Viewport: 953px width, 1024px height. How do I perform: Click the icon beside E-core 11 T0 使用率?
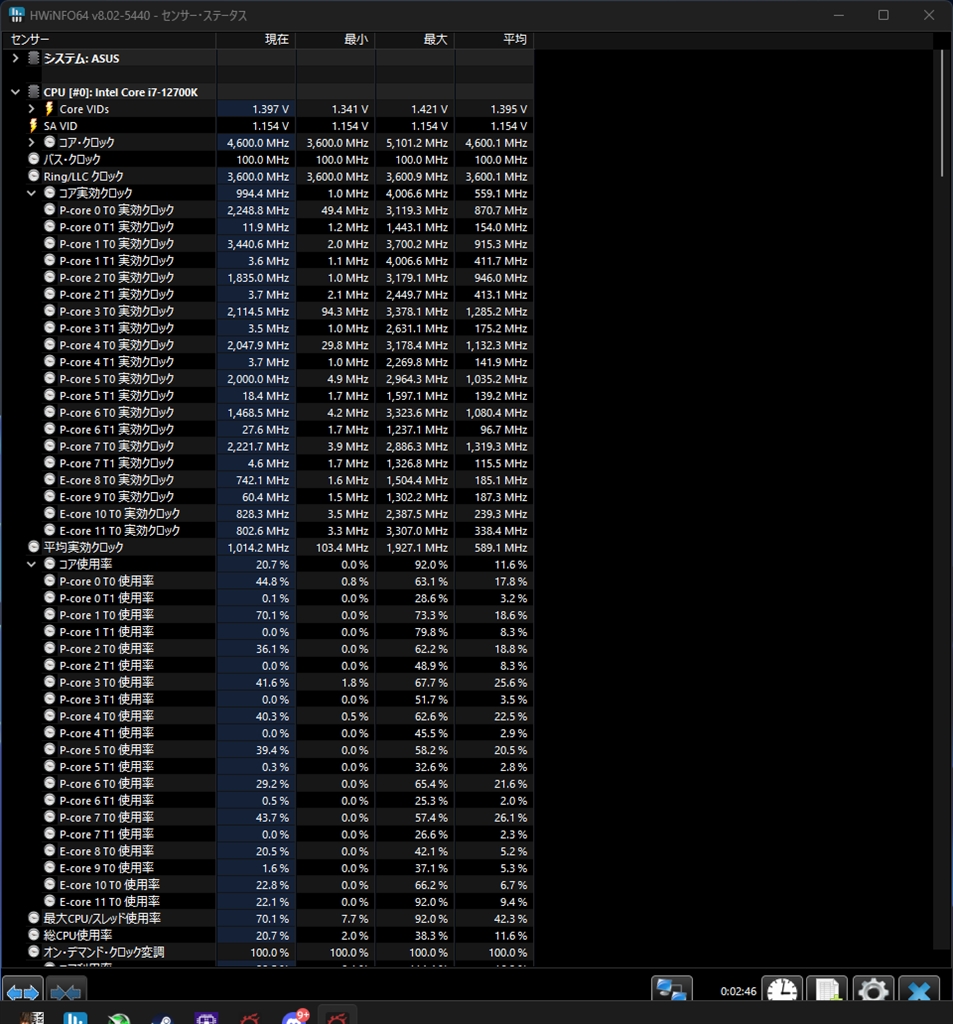click(50, 901)
